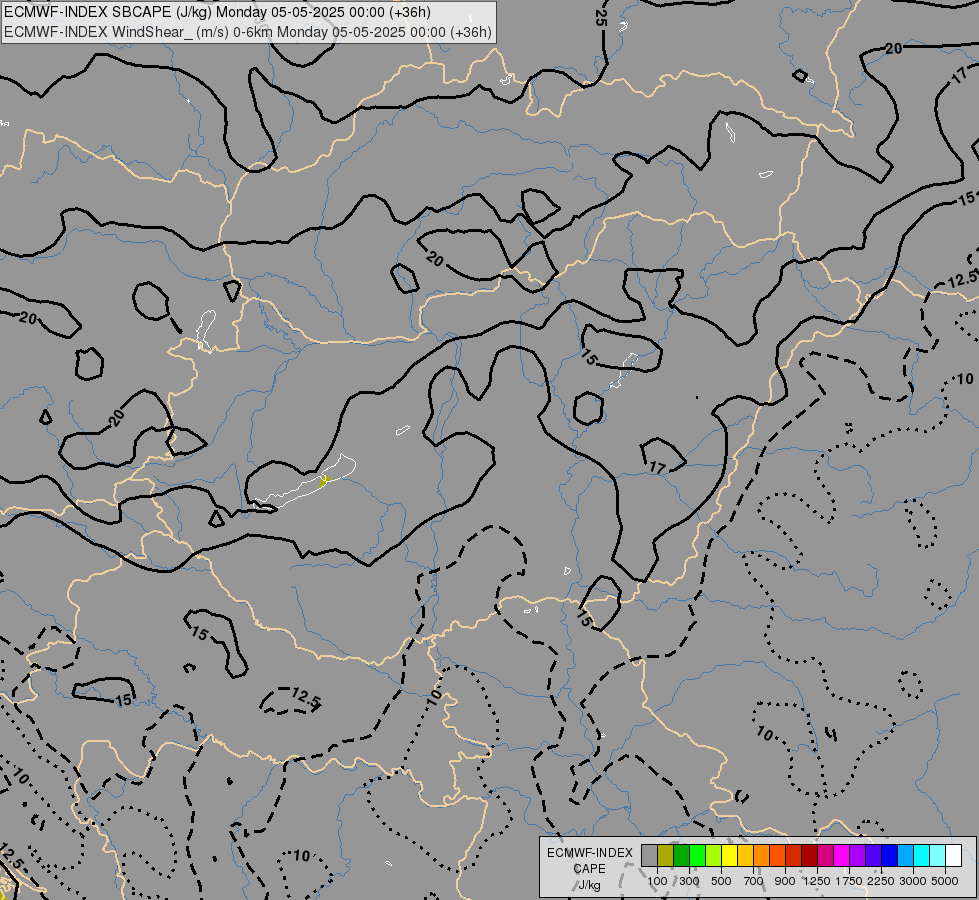Click the legend label '3000'

[913, 881]
